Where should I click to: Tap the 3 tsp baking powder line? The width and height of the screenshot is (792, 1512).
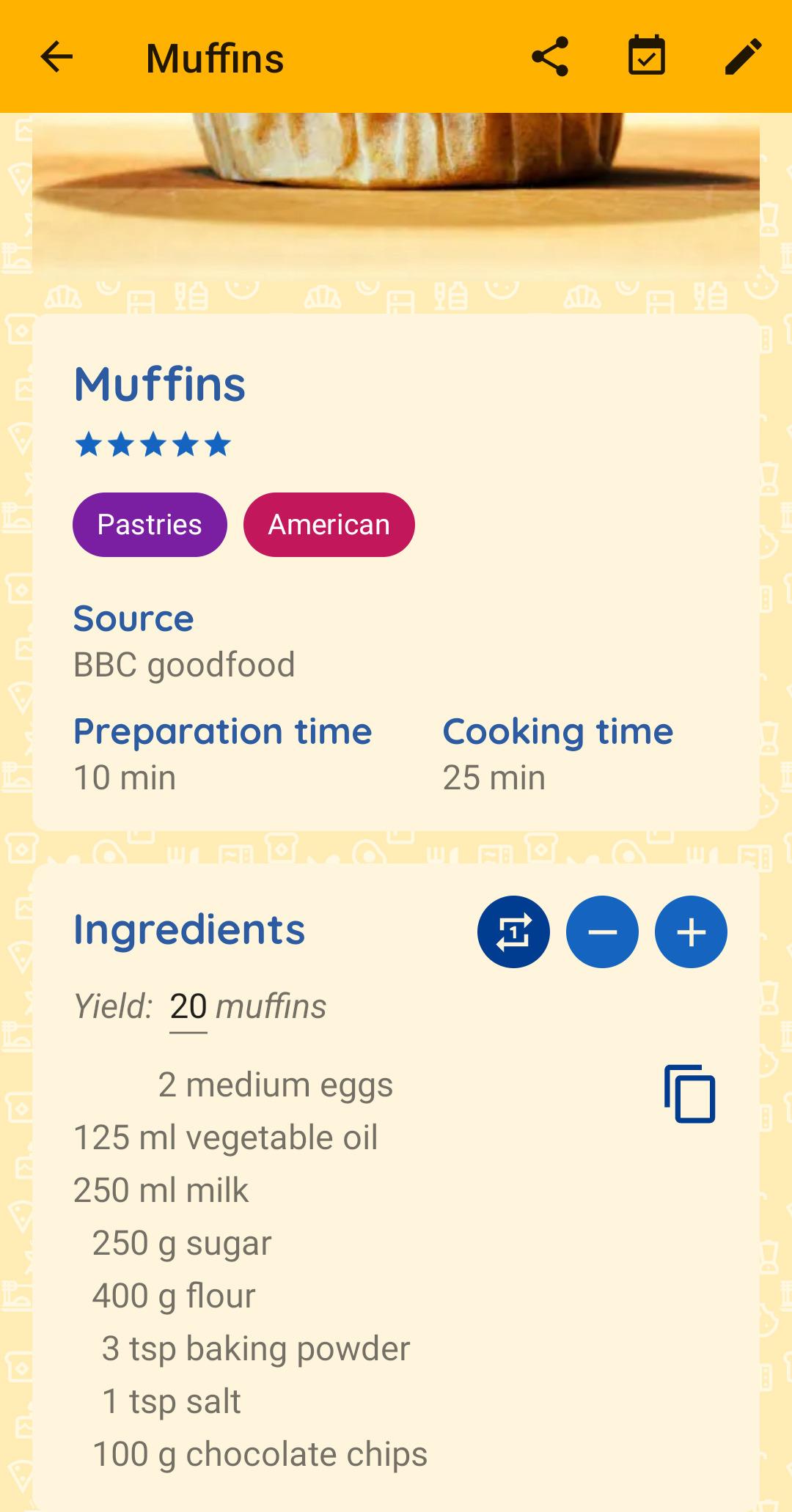(x=256, y=1349)
